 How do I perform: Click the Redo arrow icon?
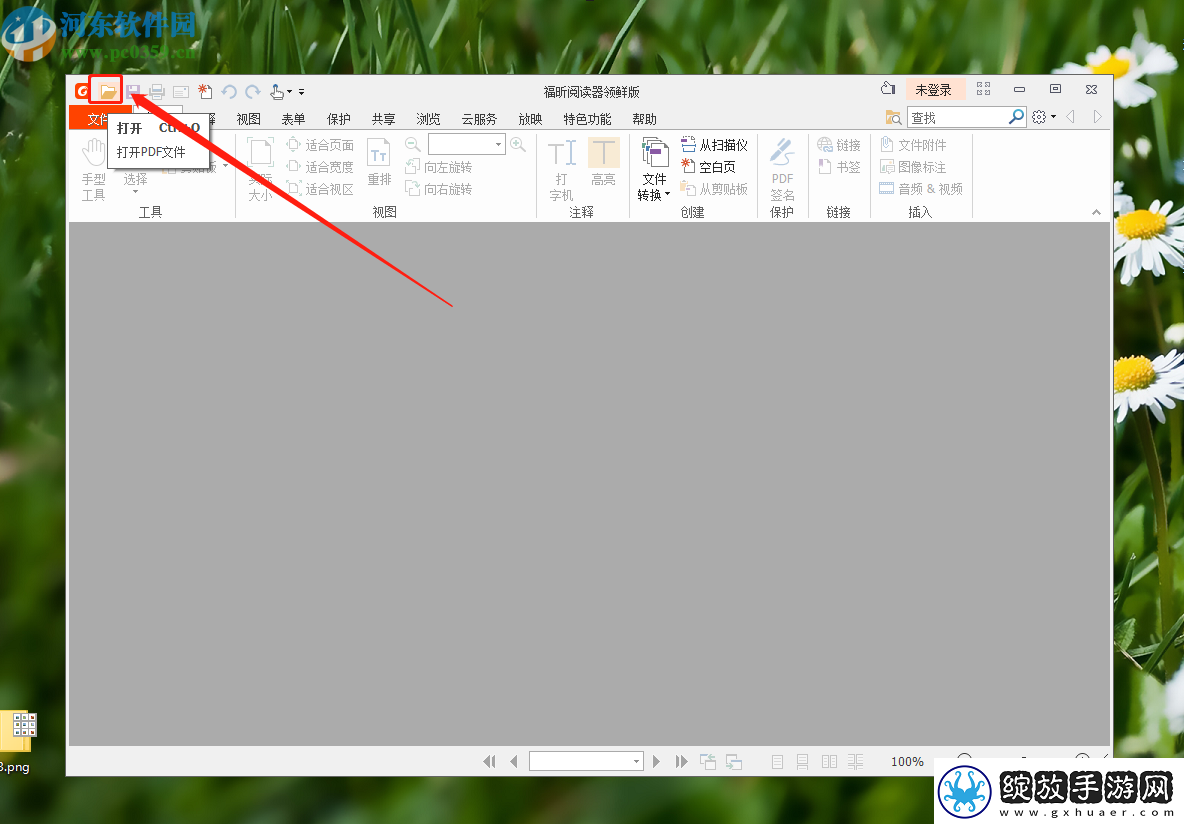pyautogui.click(x=253, y=92)
